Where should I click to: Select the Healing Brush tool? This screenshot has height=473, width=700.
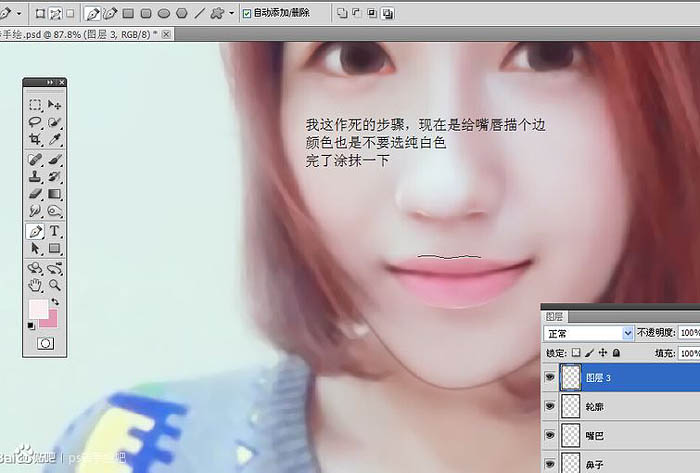pyautogui.click(x=35, y=159)
